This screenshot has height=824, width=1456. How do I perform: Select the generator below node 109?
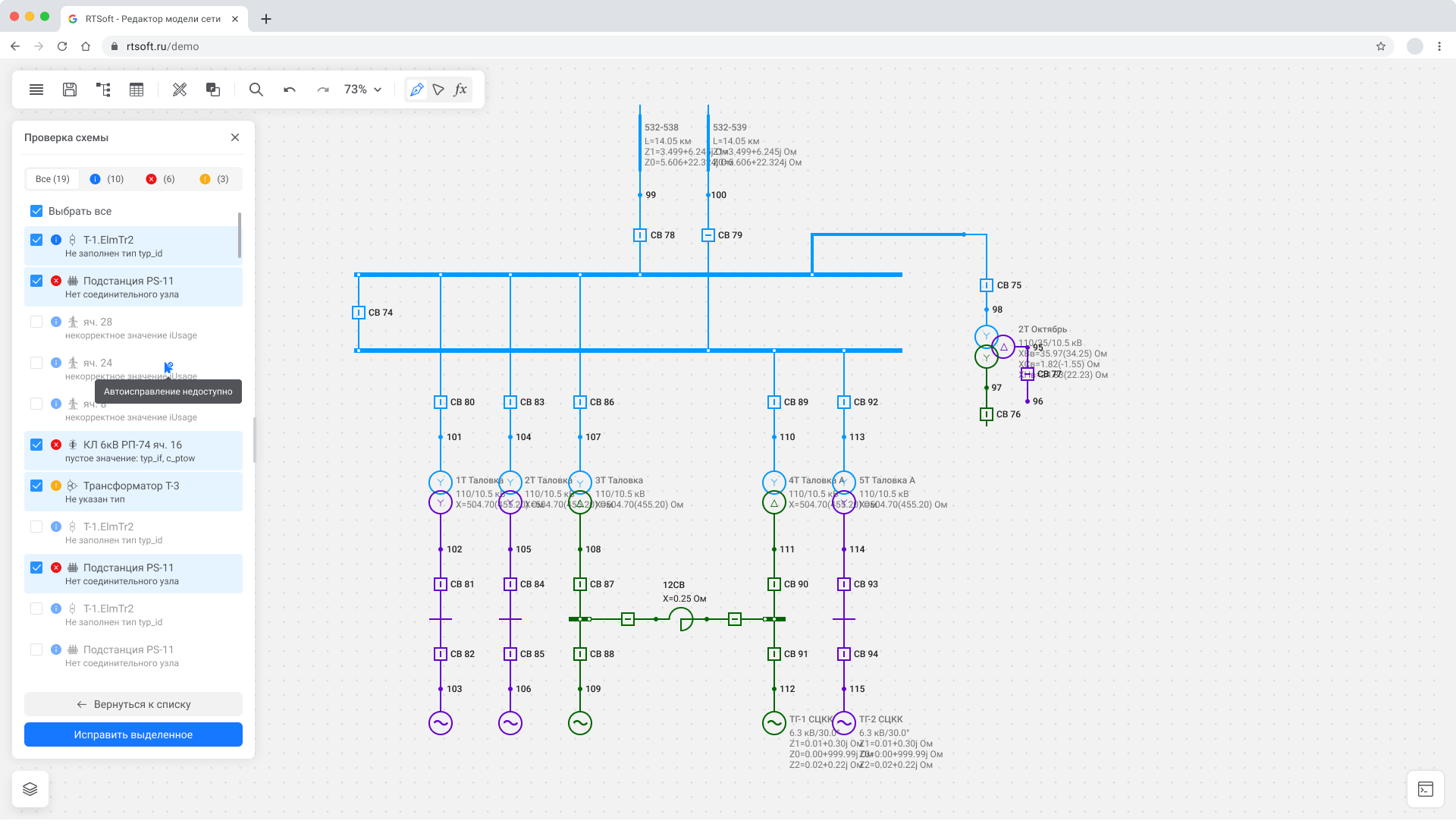[x=580, y=723]
